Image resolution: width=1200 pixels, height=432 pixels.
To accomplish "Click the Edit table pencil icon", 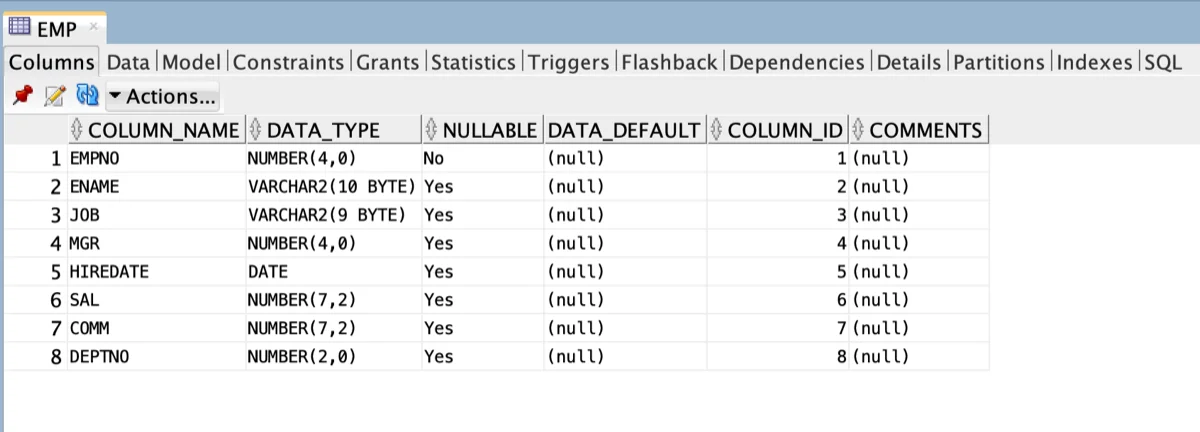I will tap(55, 96).
